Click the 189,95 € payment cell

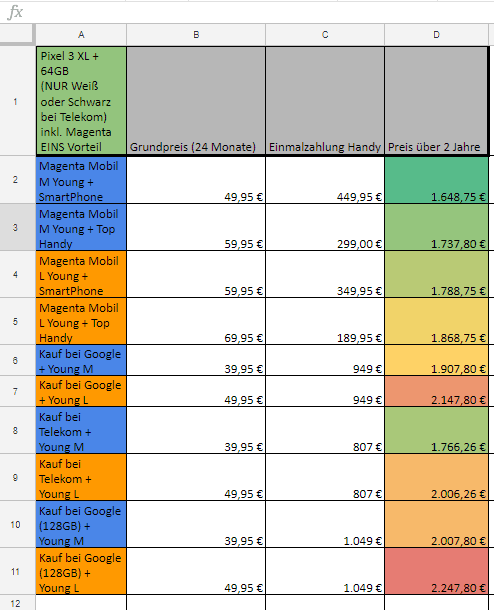[x=325, y=321]
